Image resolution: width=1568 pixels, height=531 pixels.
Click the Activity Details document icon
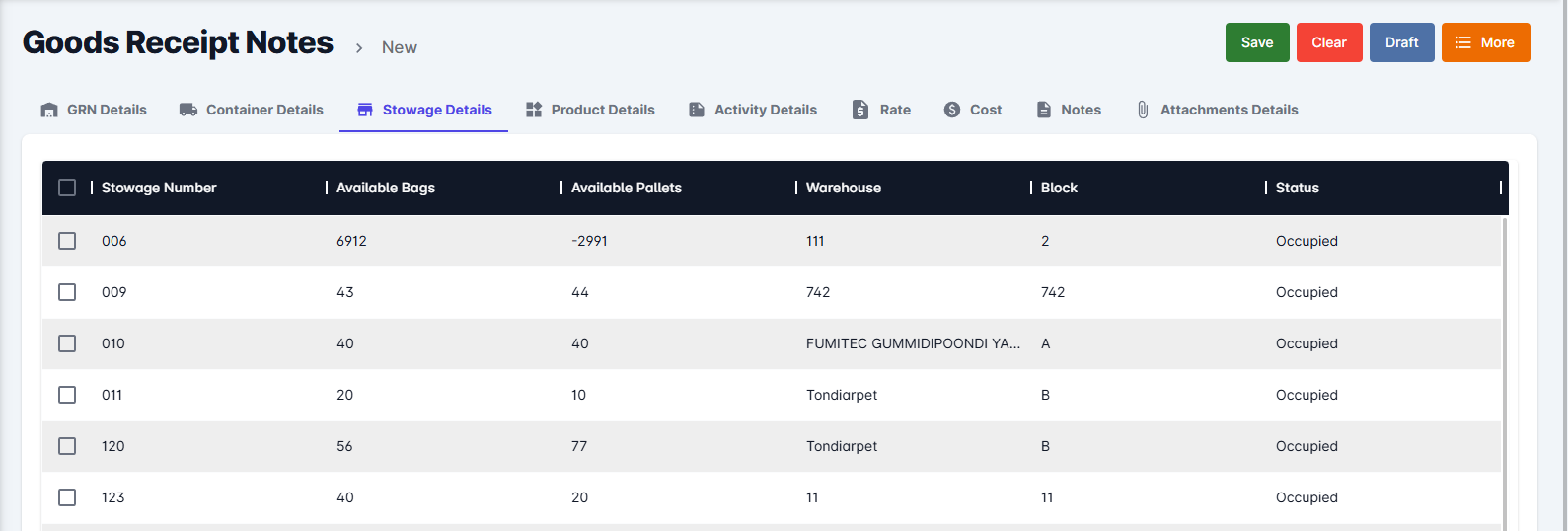[x=697, y=110]
